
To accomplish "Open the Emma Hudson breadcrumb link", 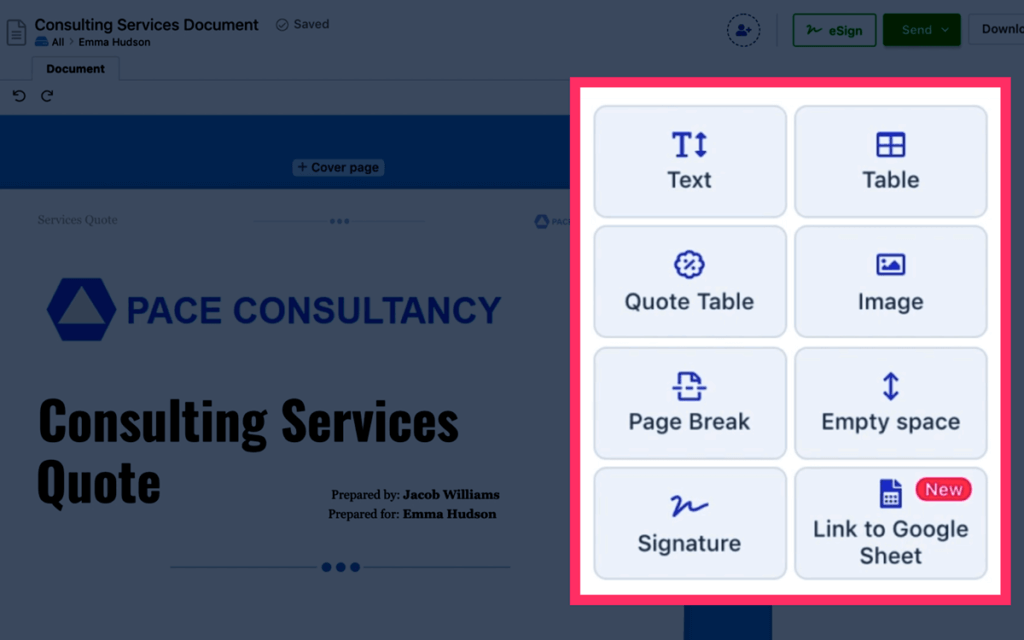I will pyautogui.click(x=114, y=42).
